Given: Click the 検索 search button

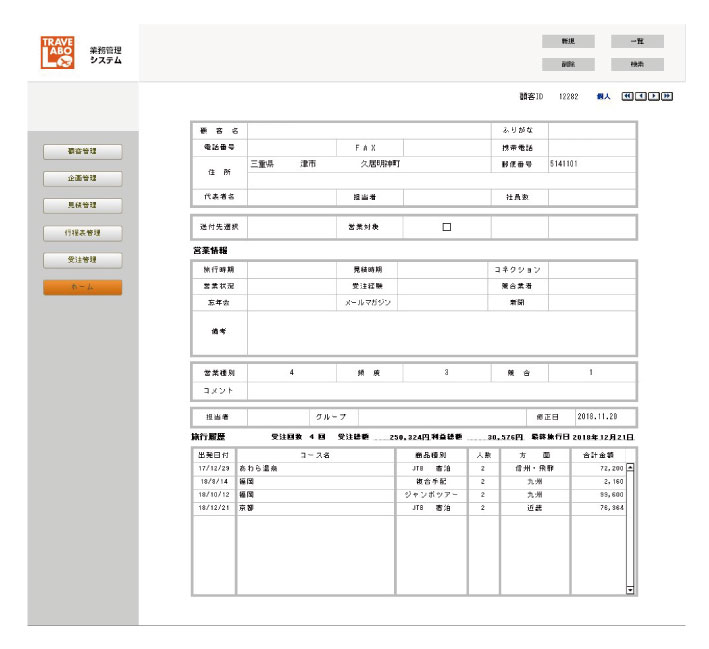Looking at the screenshot, I should [637, 64].
